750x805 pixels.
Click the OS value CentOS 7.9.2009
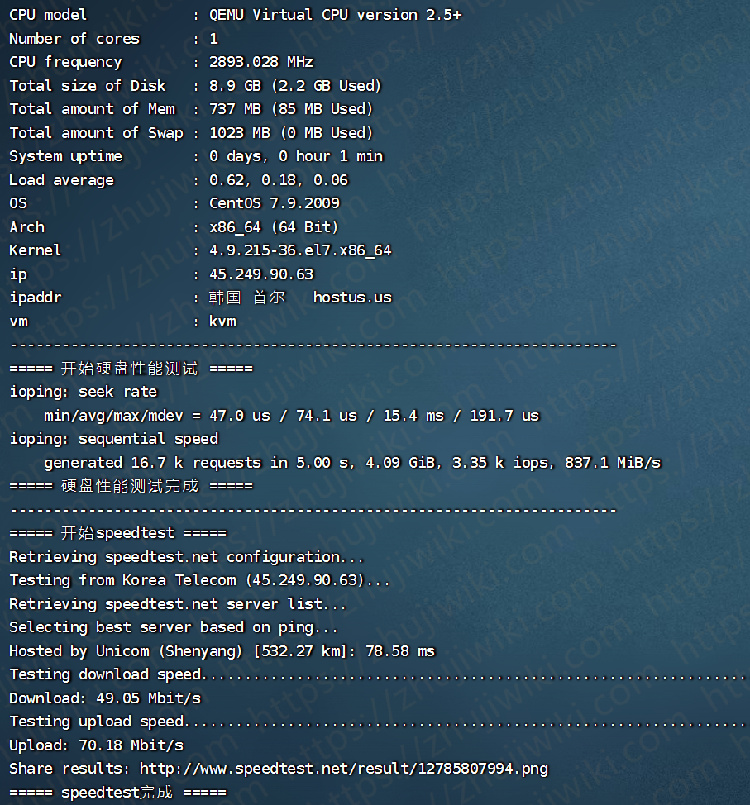click(x=274, y=203)
